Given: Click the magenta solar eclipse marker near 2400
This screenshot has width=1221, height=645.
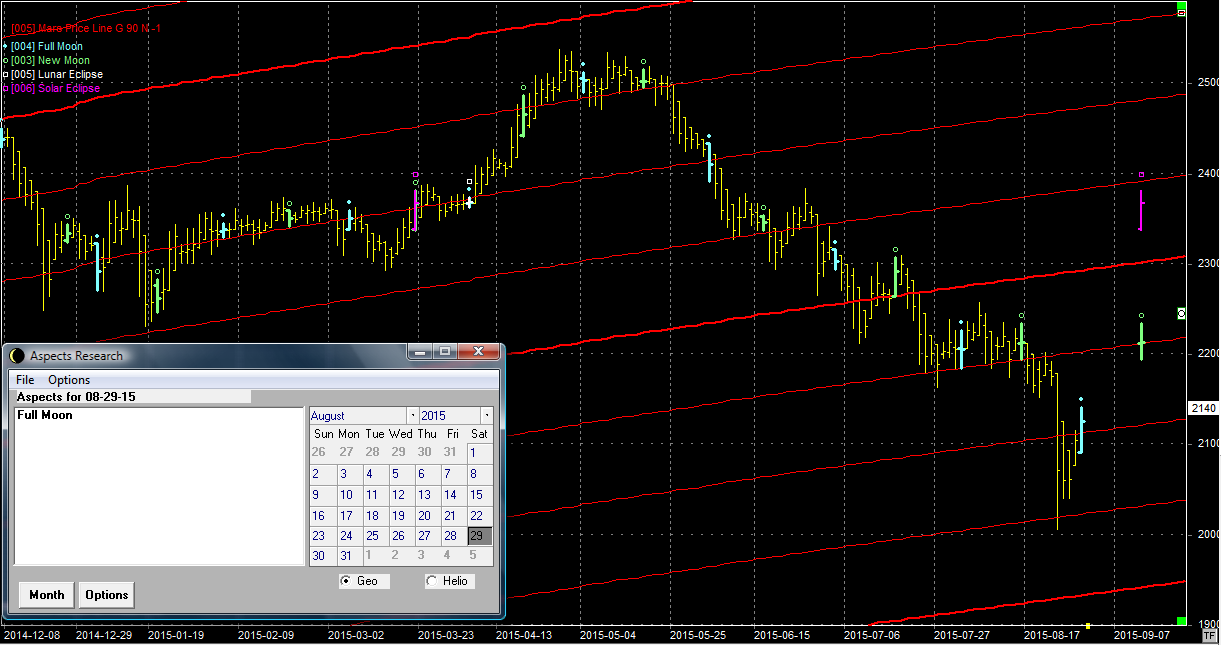Looking at the screenshot, I should 1142,175.
